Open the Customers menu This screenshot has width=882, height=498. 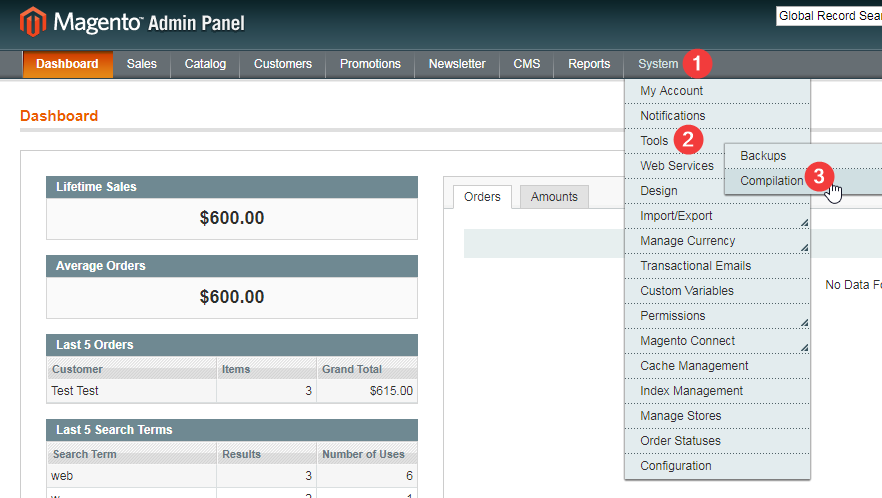point(283,64)
